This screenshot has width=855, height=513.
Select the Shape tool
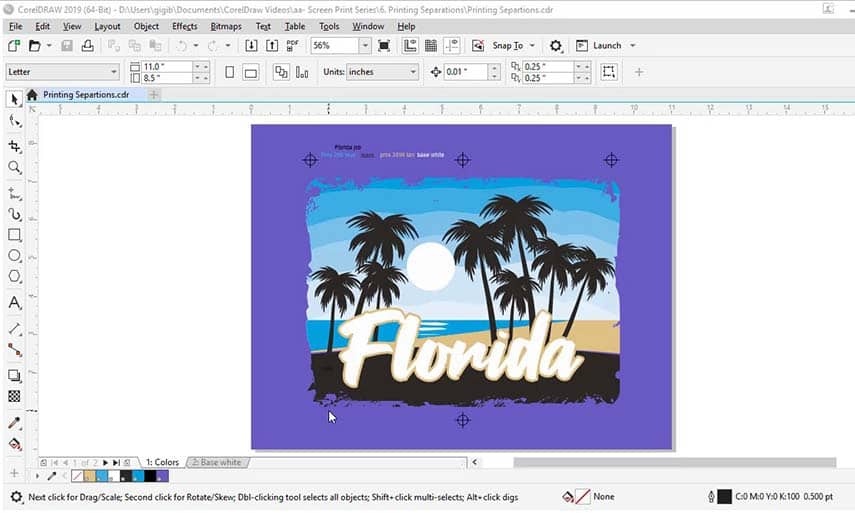click(x=15, y=121)
